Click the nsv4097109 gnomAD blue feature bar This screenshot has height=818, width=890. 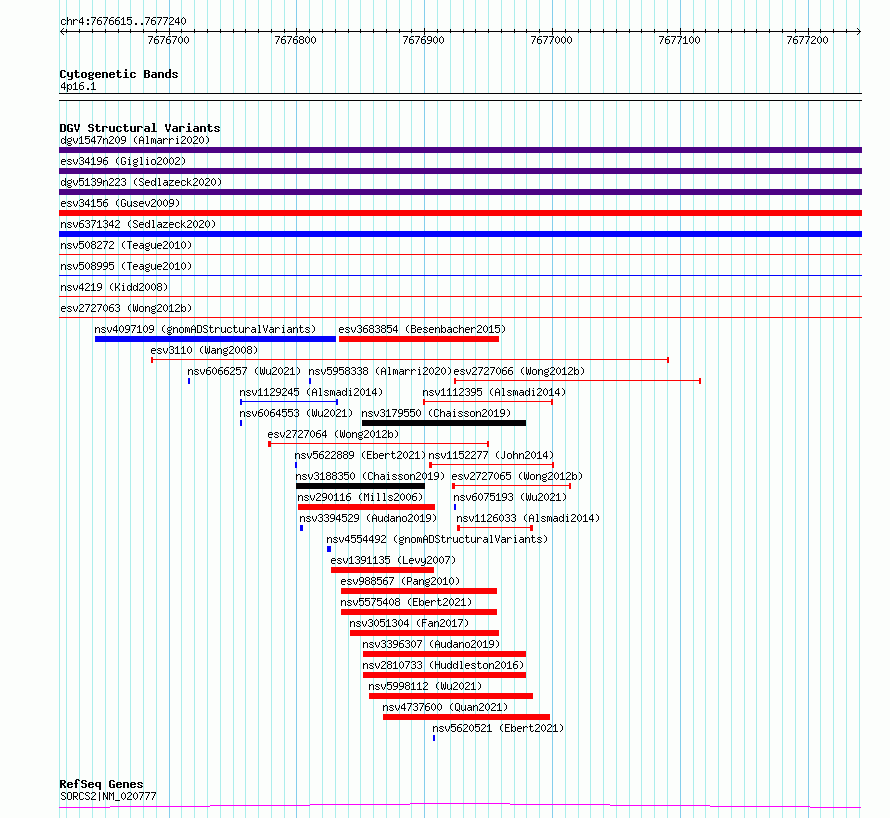(x=215, y=339)
